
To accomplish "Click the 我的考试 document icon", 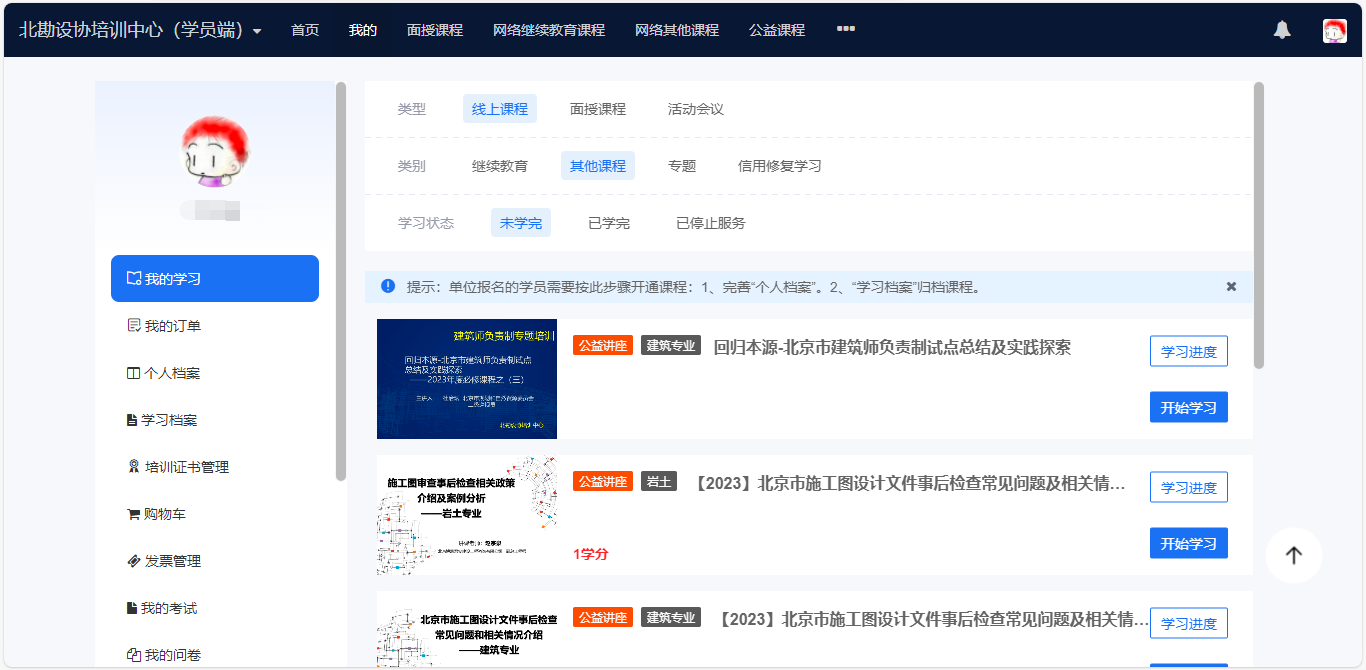I will [132, 608].
